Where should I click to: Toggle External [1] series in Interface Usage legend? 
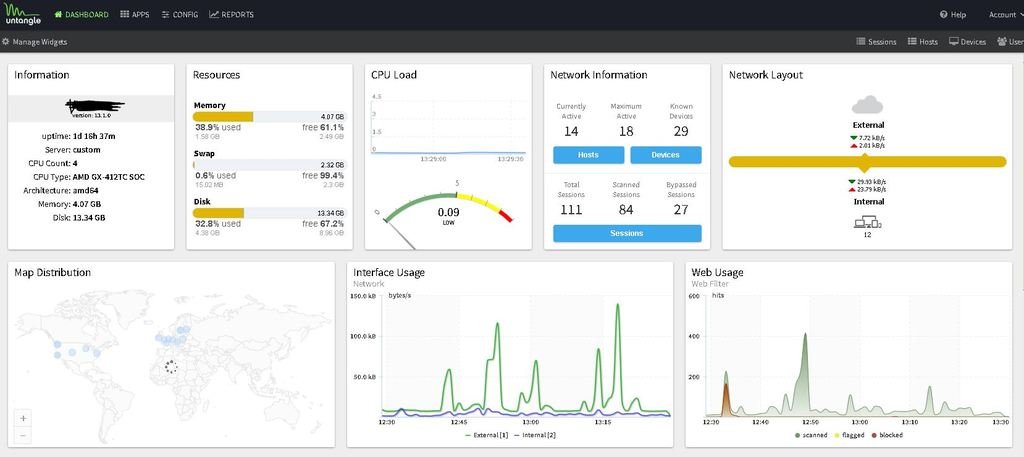coord(486,435)
